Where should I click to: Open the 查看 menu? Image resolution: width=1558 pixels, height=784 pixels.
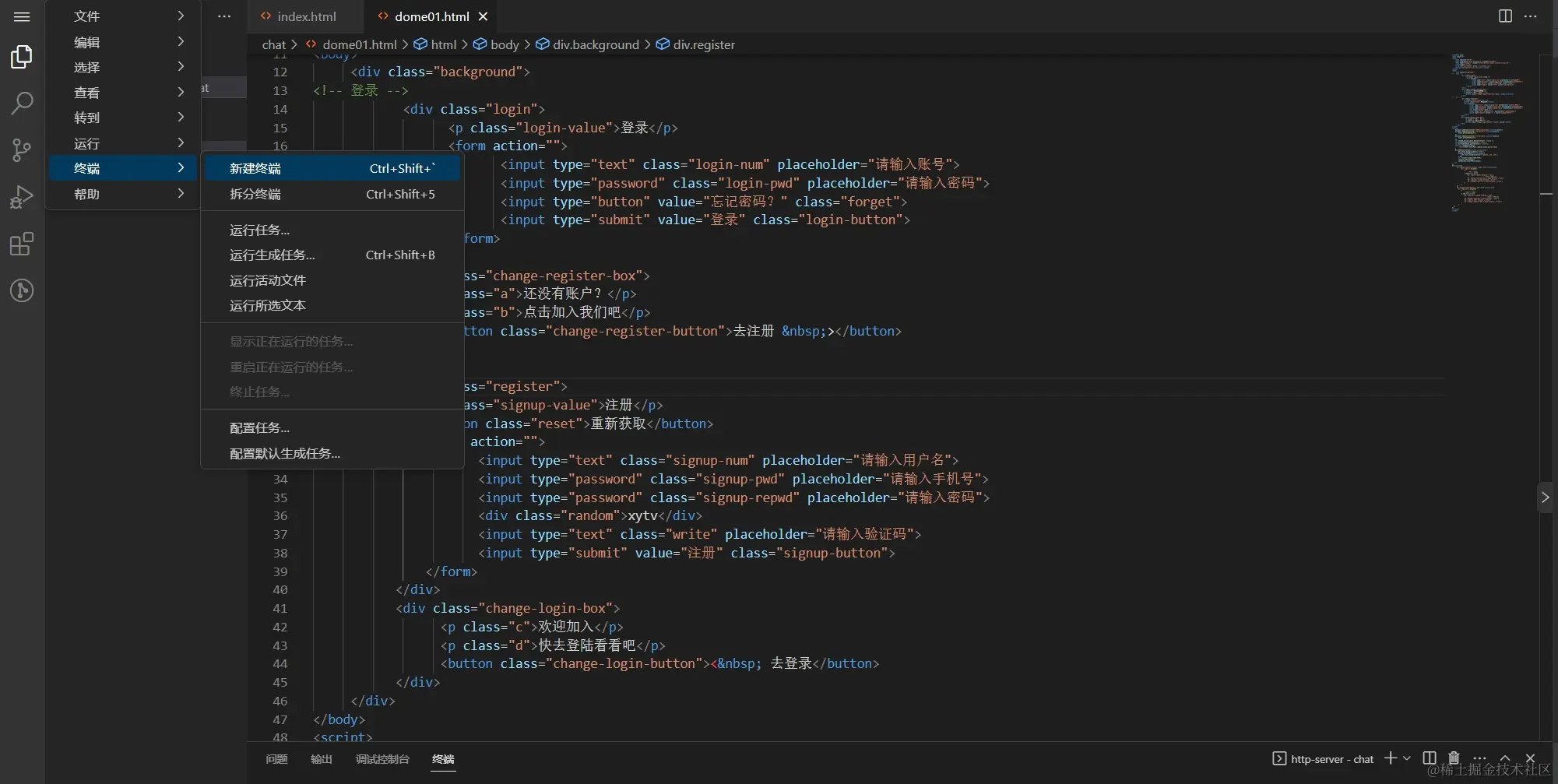click(125, 93)
